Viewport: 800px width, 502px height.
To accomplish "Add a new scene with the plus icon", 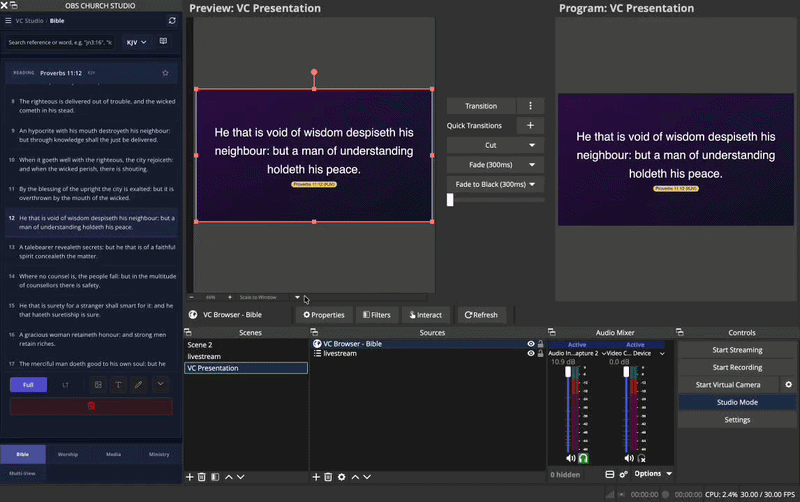I will [x=189, y=477].
